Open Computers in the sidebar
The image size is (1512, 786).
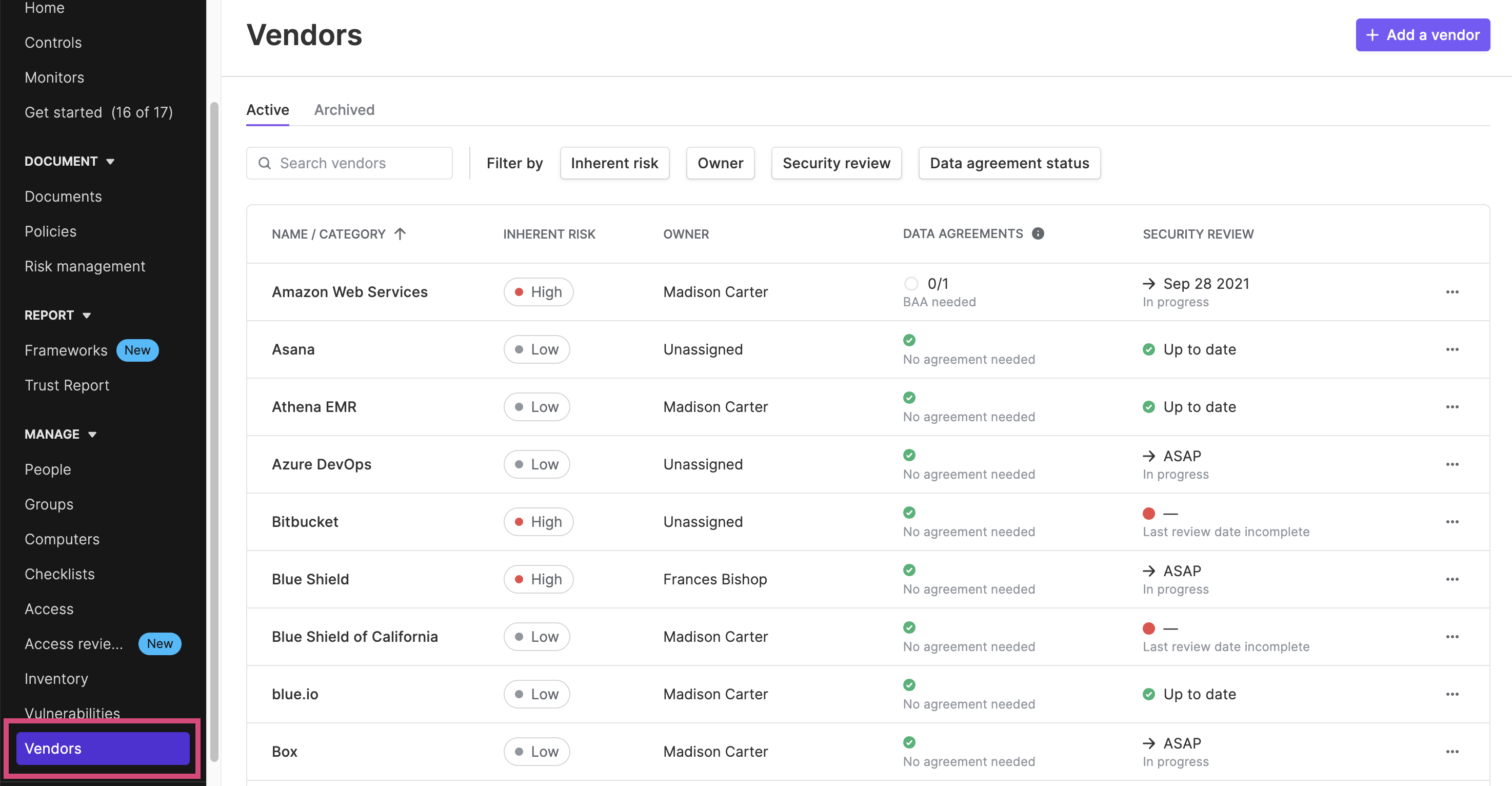(62, 539)
